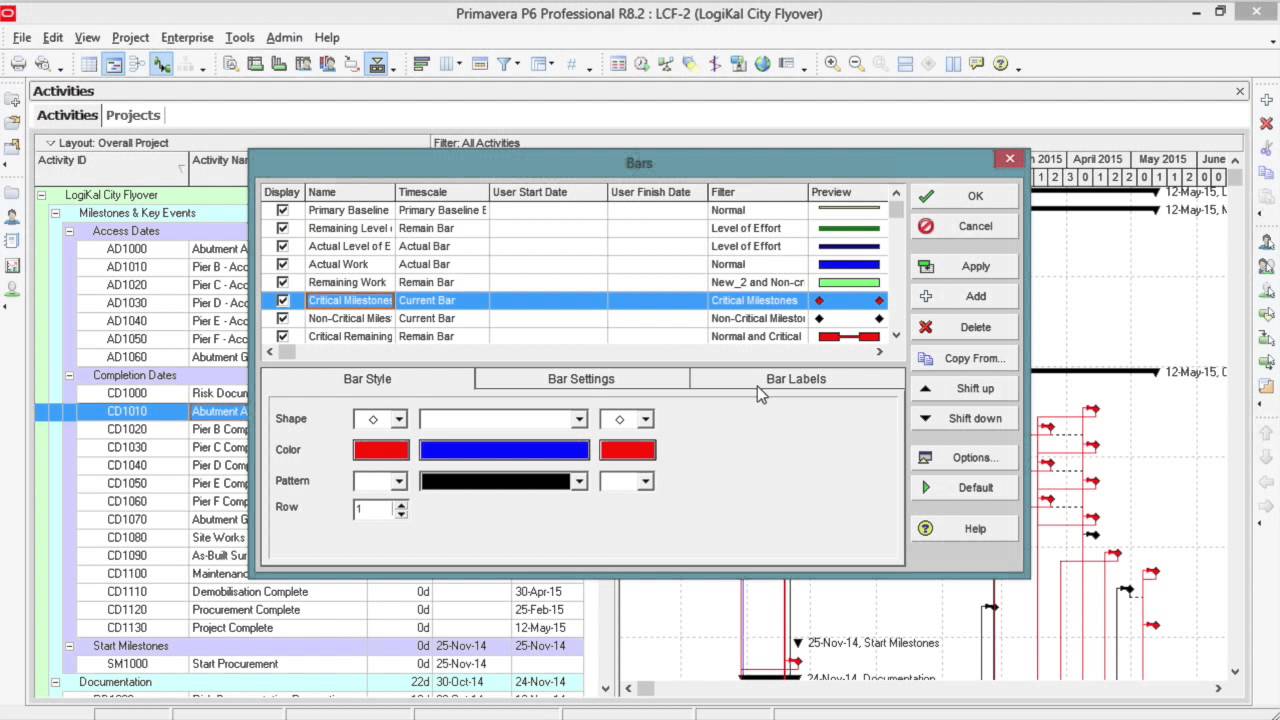Image resolution: width=1280 pixels, height=720 pixels.
Task: Toggle Display checkbox for Actual Work bar
Action: tap(283, 264)
